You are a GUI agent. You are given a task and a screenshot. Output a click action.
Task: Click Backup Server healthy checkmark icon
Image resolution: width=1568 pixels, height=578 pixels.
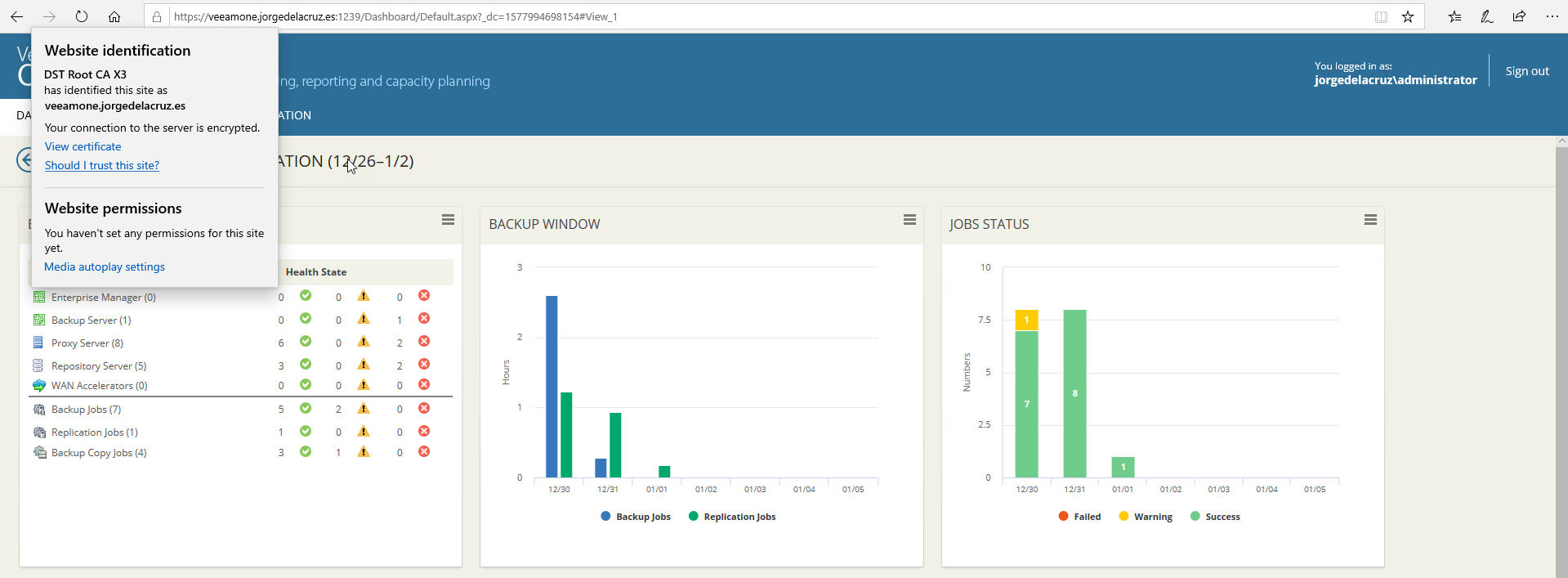pos(306,319)
